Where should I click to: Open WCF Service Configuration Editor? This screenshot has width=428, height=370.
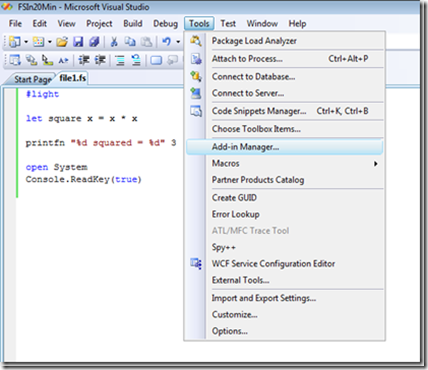point(285,264)
